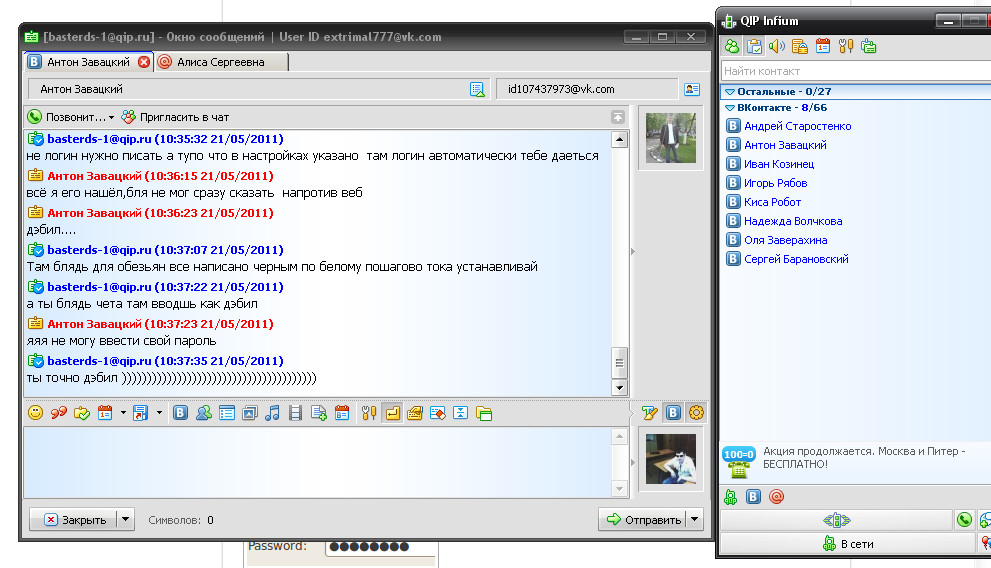Open the dropdown arrow beside Закрыть
The image size is (991, 568).
[125, 519]
